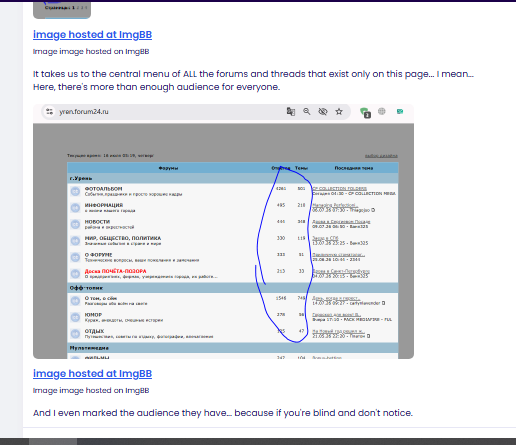Click the caption under the lower ImgBB link
516x445 pixels.
click(x=91, y=391)
